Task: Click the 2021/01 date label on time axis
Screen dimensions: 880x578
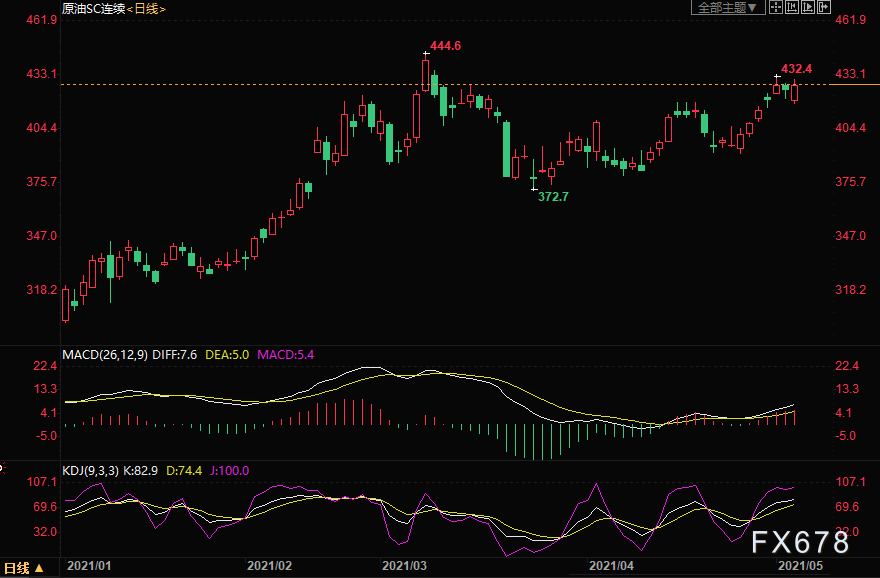Action: click(x=89, y=566)
